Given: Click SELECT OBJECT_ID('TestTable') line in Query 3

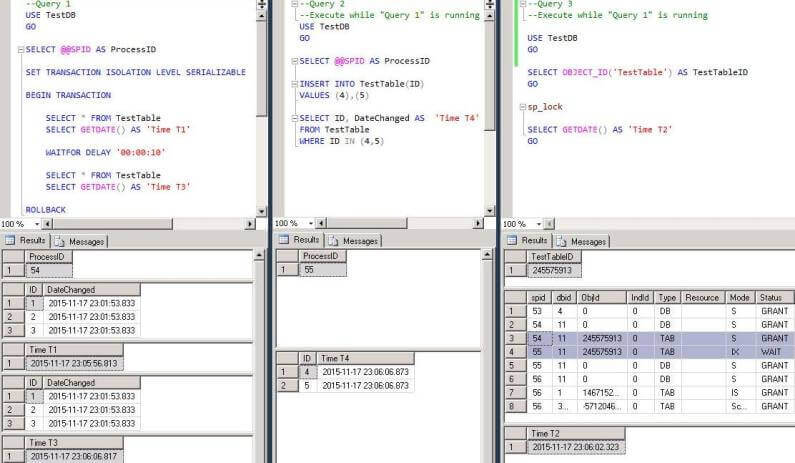Looking at the screenshot, I should pyautogui.click(x=637, y=73).
